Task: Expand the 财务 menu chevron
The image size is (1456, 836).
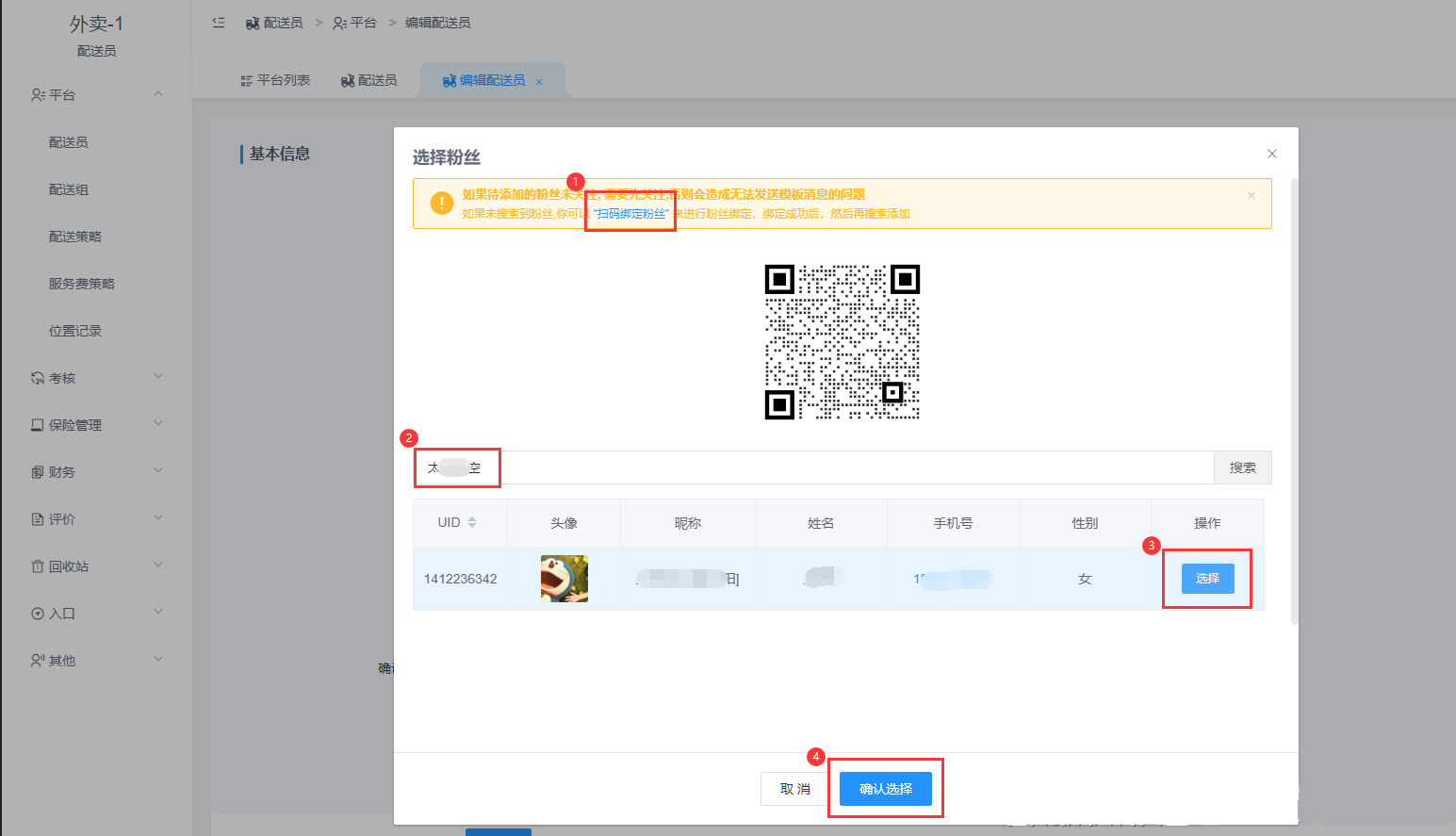Action: tap(158, 471)
